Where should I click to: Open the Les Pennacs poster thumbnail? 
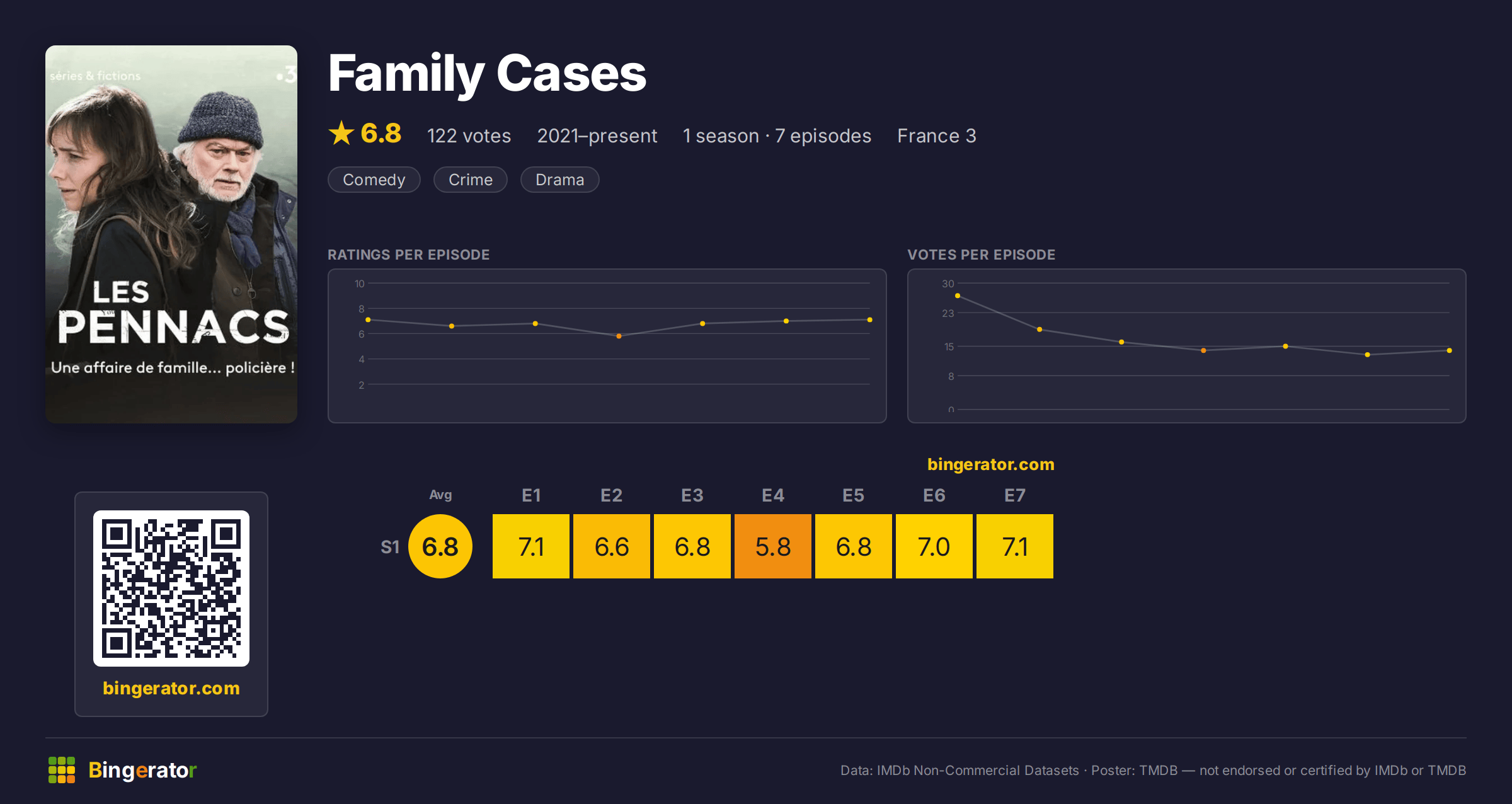coord(171,234)
